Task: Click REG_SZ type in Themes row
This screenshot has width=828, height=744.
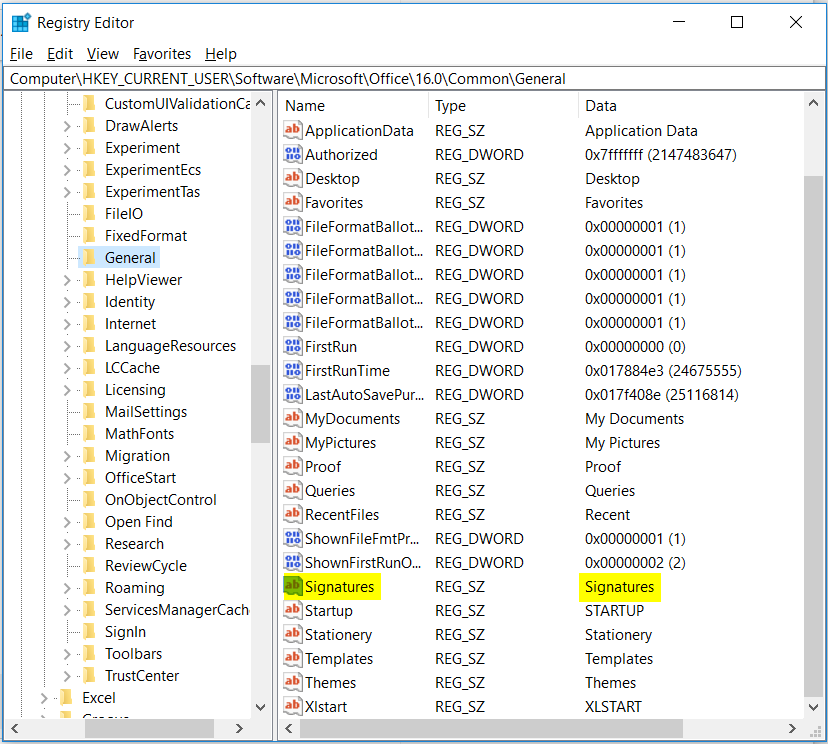Action: (x=459, y=683)
